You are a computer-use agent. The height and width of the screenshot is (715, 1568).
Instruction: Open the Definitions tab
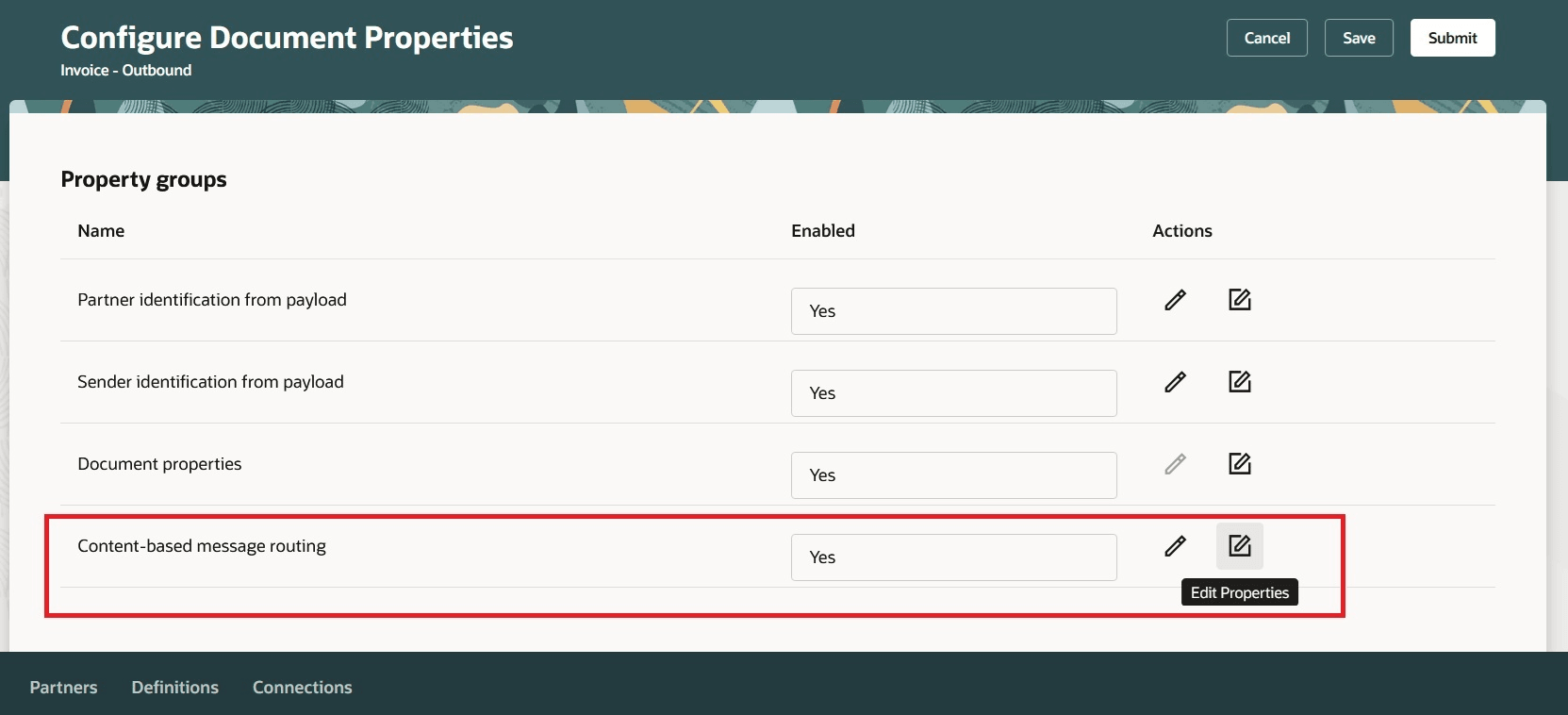(174, 688)
